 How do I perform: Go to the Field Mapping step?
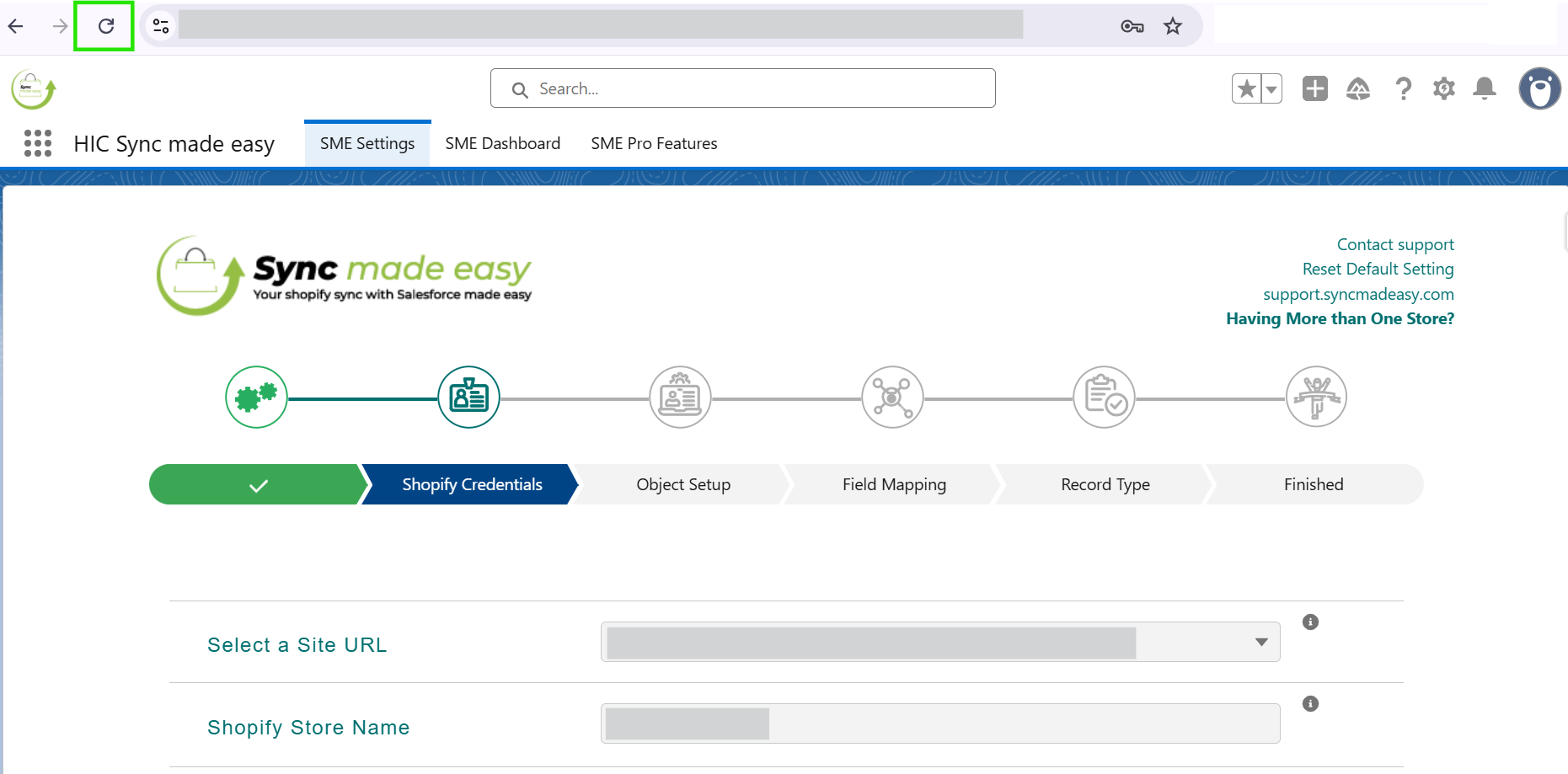click(x=894, y=484)
